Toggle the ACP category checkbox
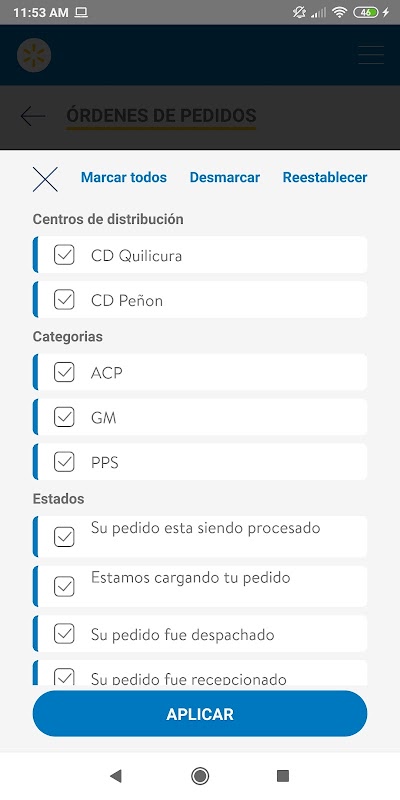This screenshot has height=800, width=400. click(x=64, y=372)
